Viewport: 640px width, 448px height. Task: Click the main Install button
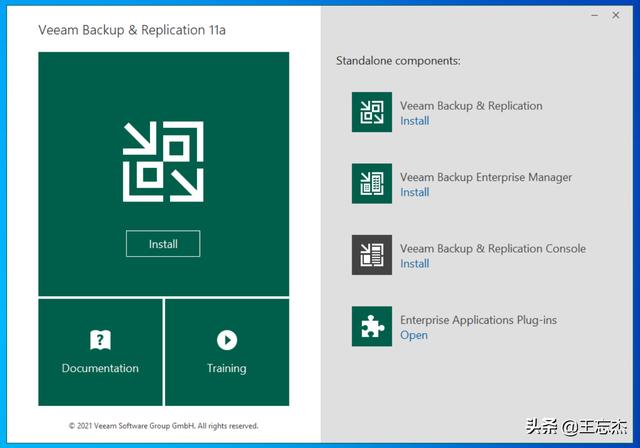coord(163,244)
